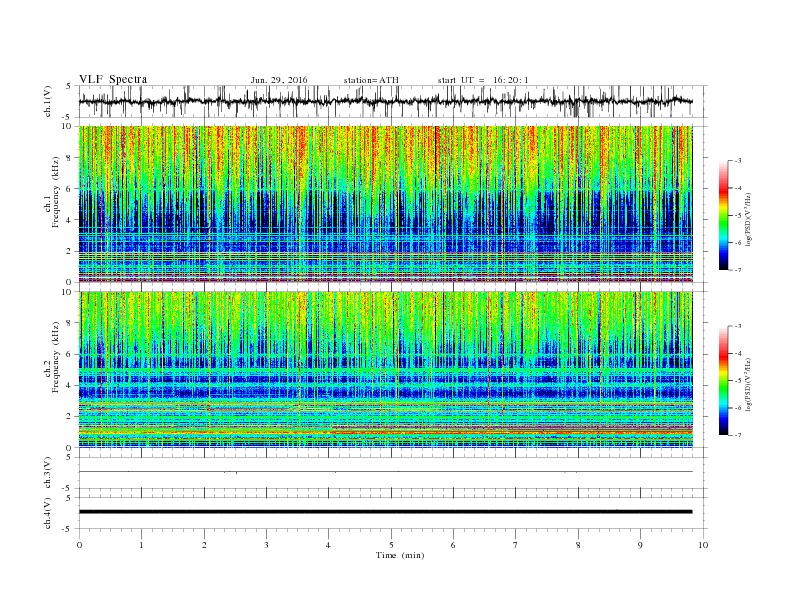Click the 0 tick on the time axis
The image size is (792, 612).
pos(79,545)
